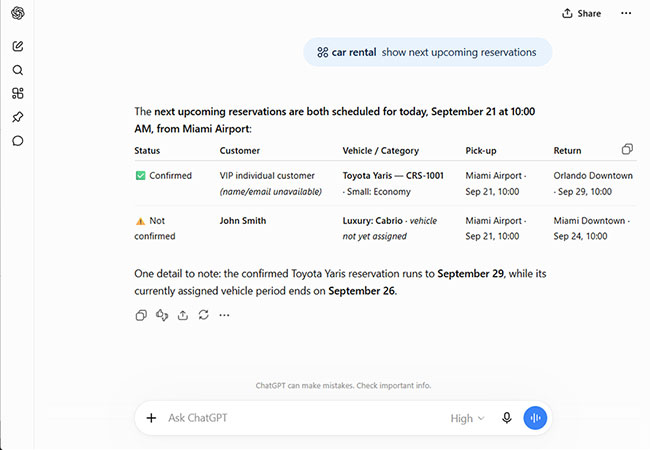Click the green Confirmed checkmark icon
Viewport: 650px width, 450px height.
(141, 176)
